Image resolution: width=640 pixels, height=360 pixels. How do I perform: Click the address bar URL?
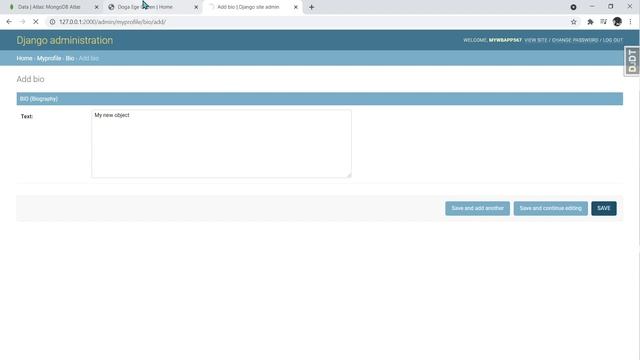112,22
